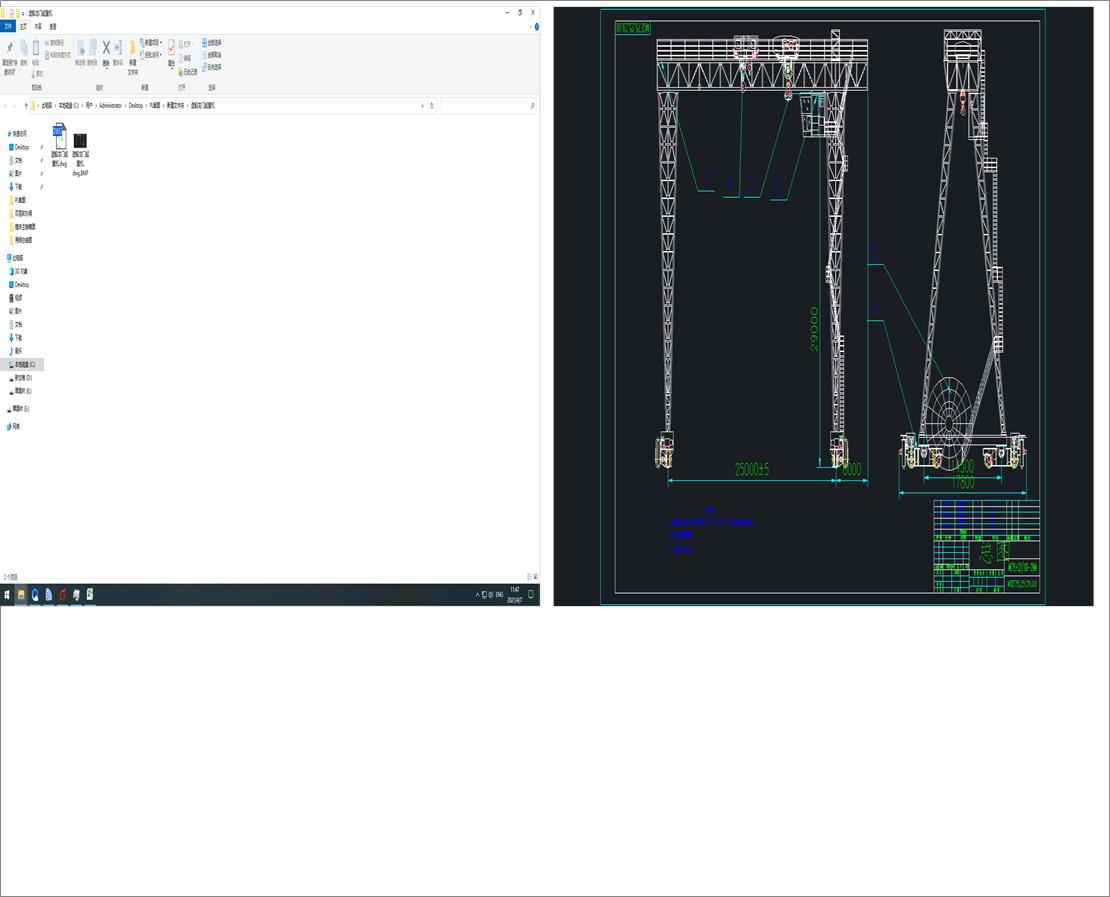Select Local Disk (C:) in the navigation pane

pos(22,365)
